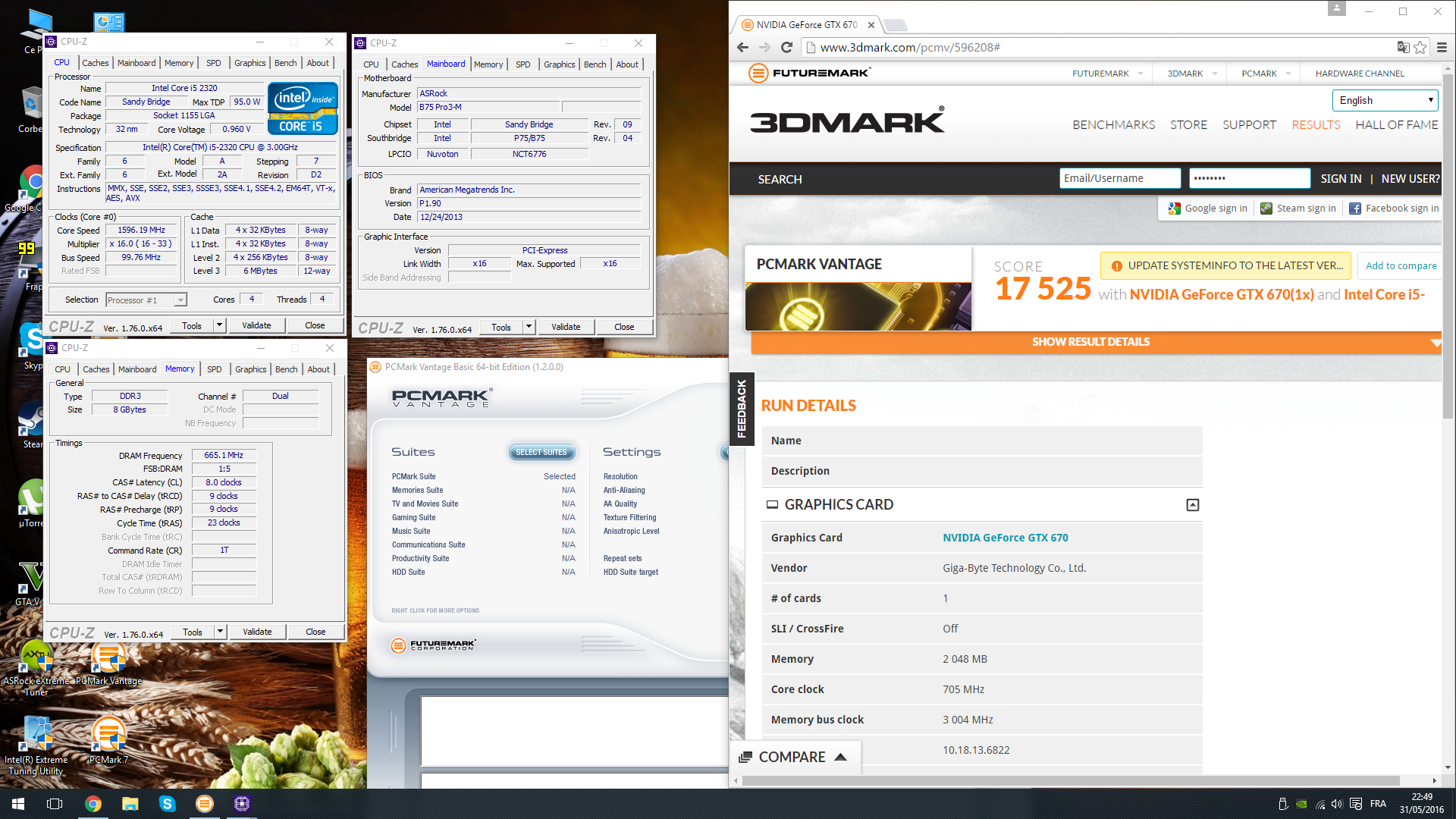
Task: Open the English language dropdown
Action: pyautogui.click(x=1385, y=100)
